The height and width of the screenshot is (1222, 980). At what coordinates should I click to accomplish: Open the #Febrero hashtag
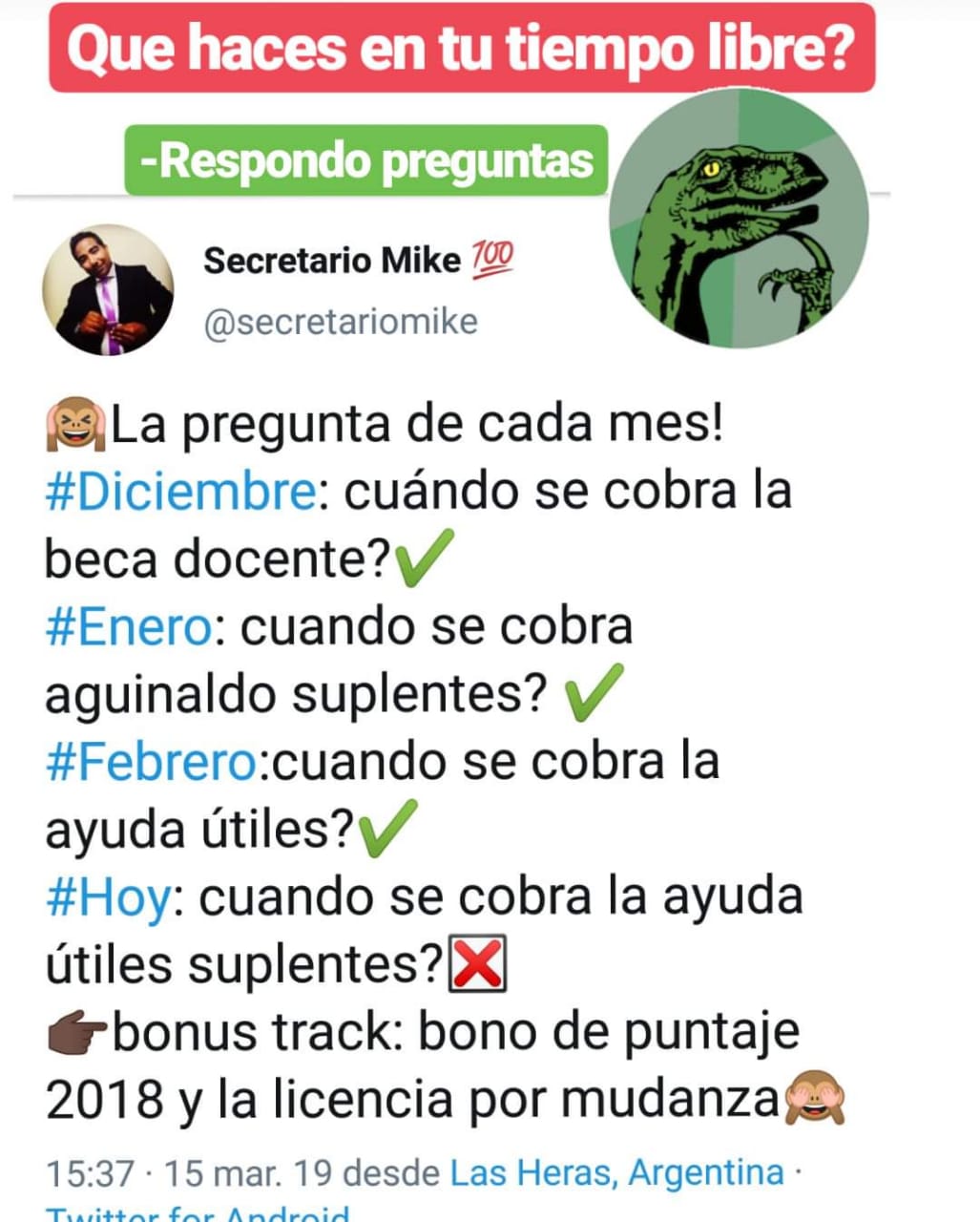[x=151, y=762]
